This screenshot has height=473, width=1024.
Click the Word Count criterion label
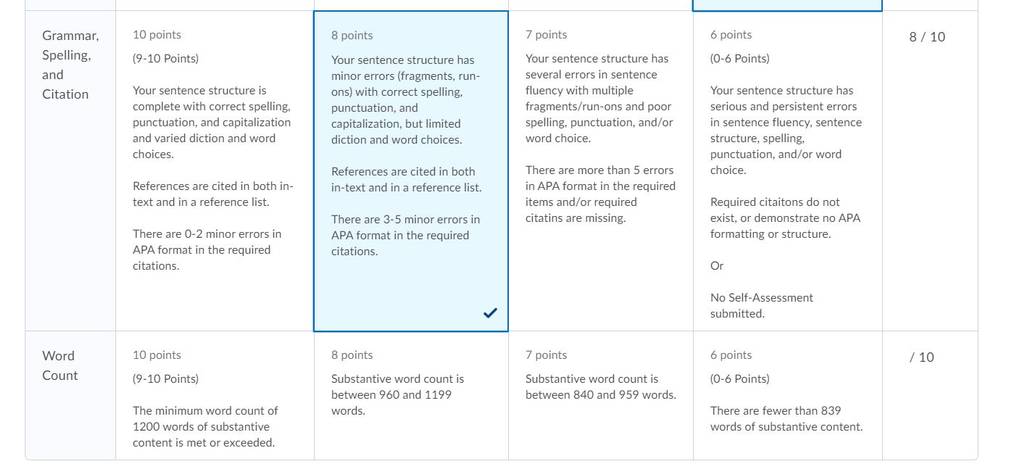(x=59, y=365)
